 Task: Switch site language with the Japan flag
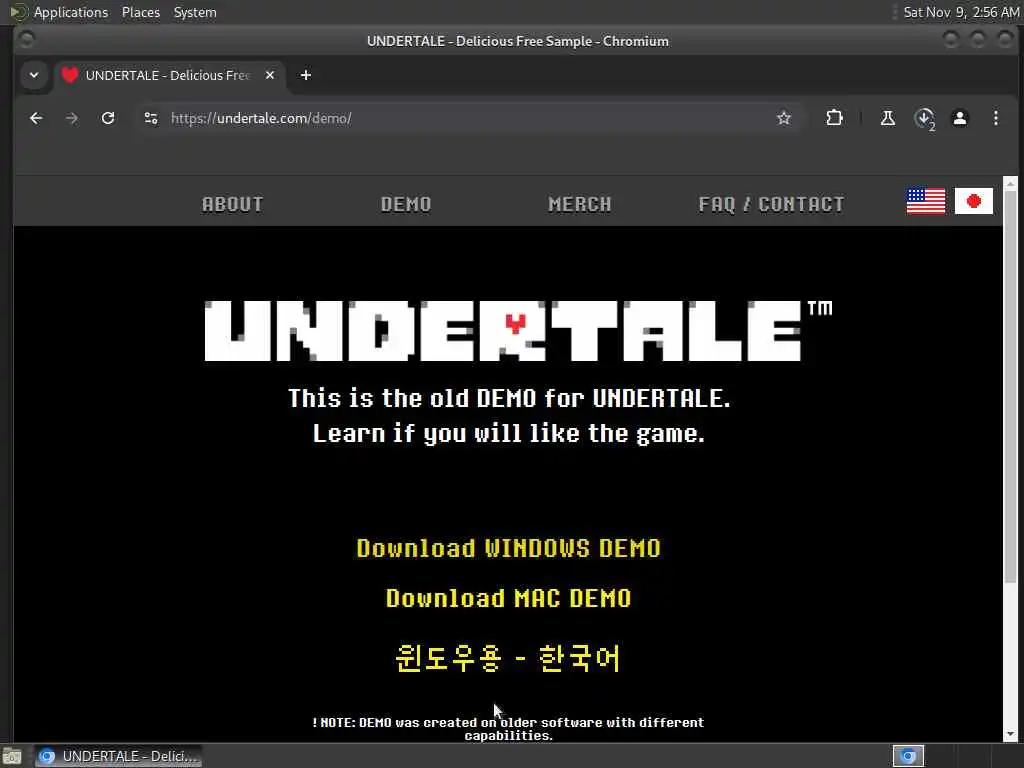pos(973,201)
